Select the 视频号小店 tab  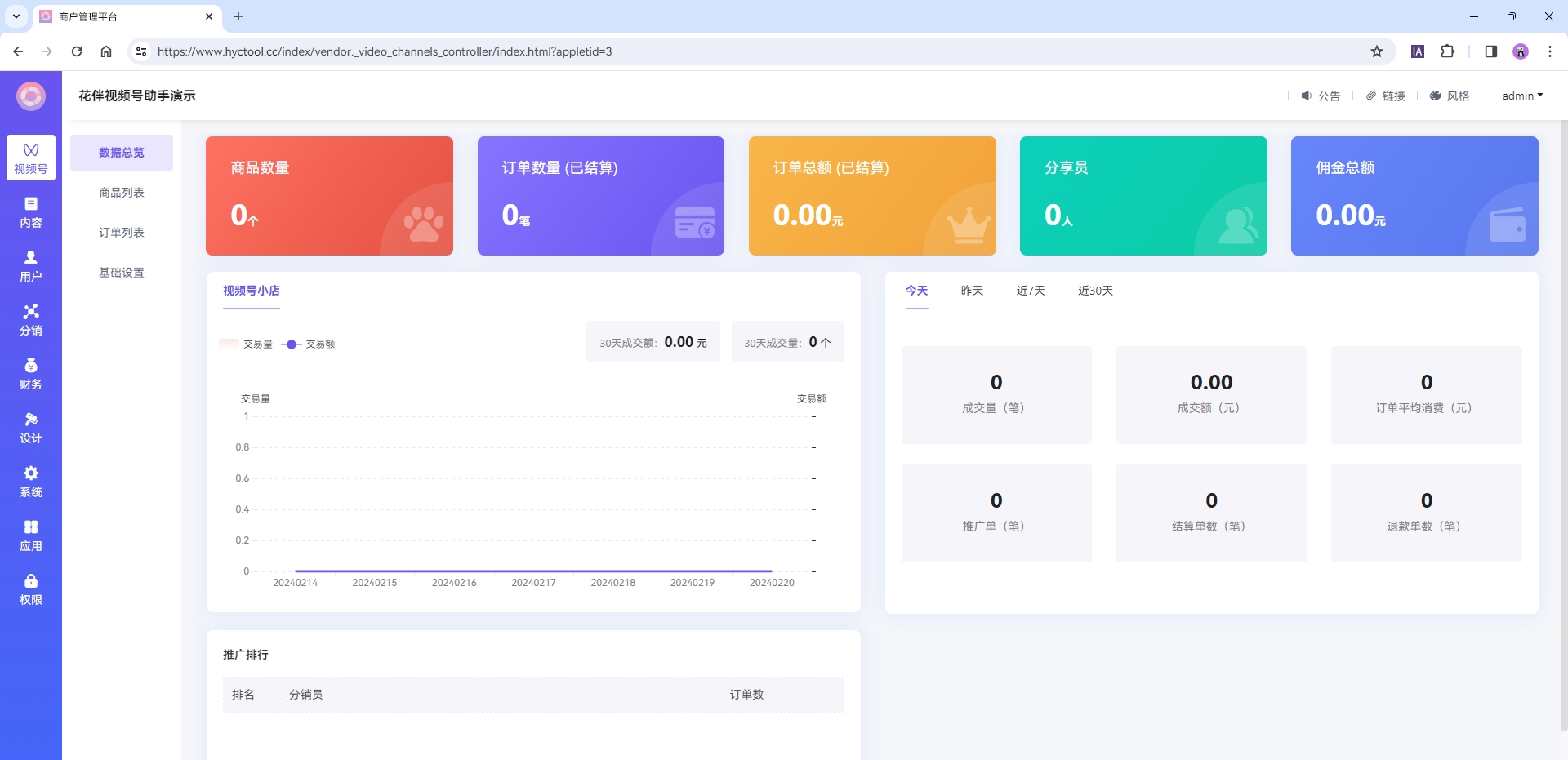252,291
